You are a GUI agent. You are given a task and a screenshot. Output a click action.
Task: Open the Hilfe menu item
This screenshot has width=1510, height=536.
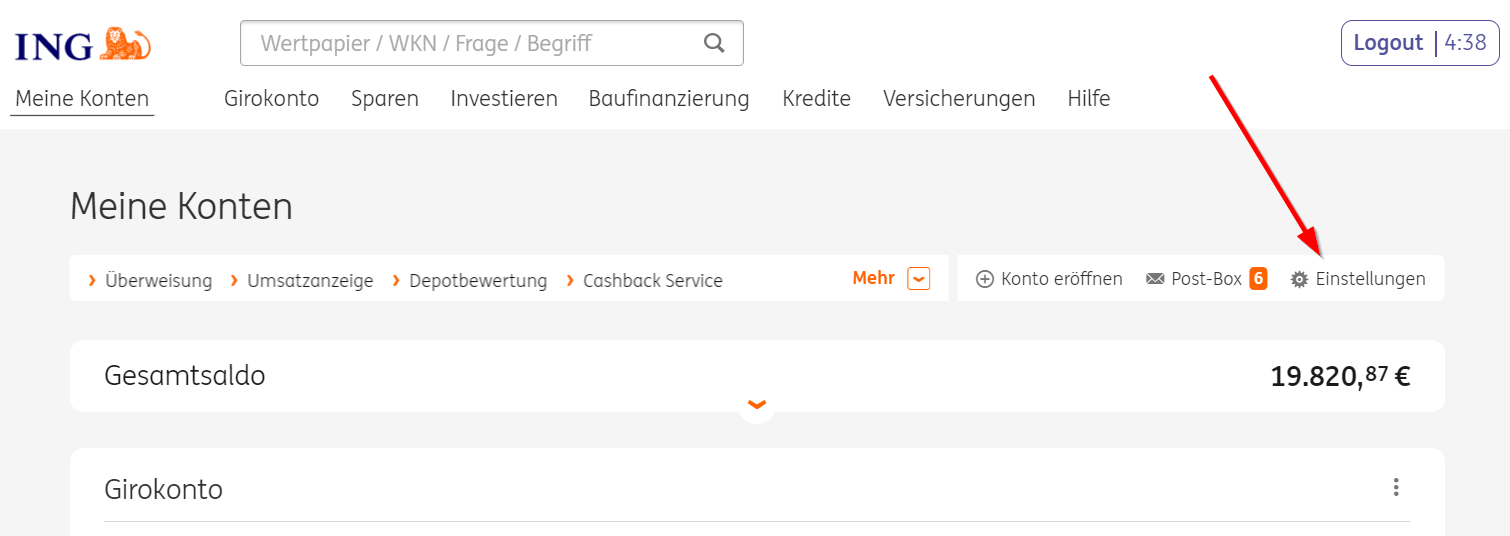pyautogui.click(x=1089, y=99)
